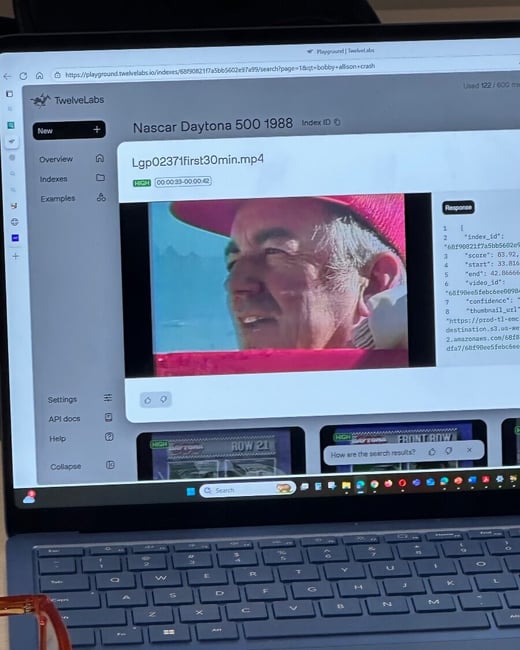Click the Nascar Daytona 500 1988 title
This screenshot has width=520, height=650.
(213, 125)
